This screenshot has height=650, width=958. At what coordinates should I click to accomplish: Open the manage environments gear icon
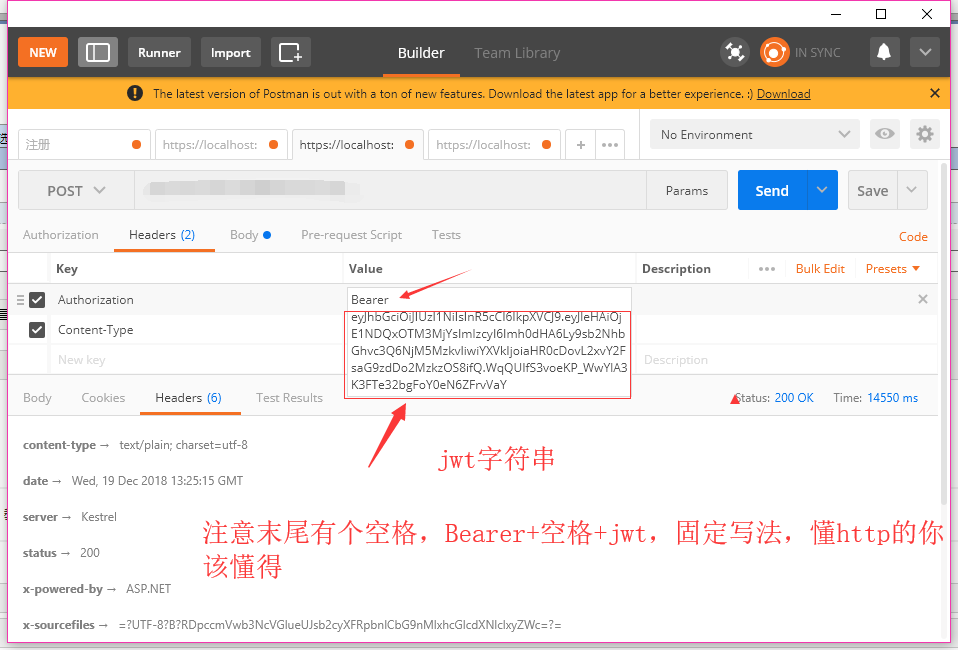924,134
